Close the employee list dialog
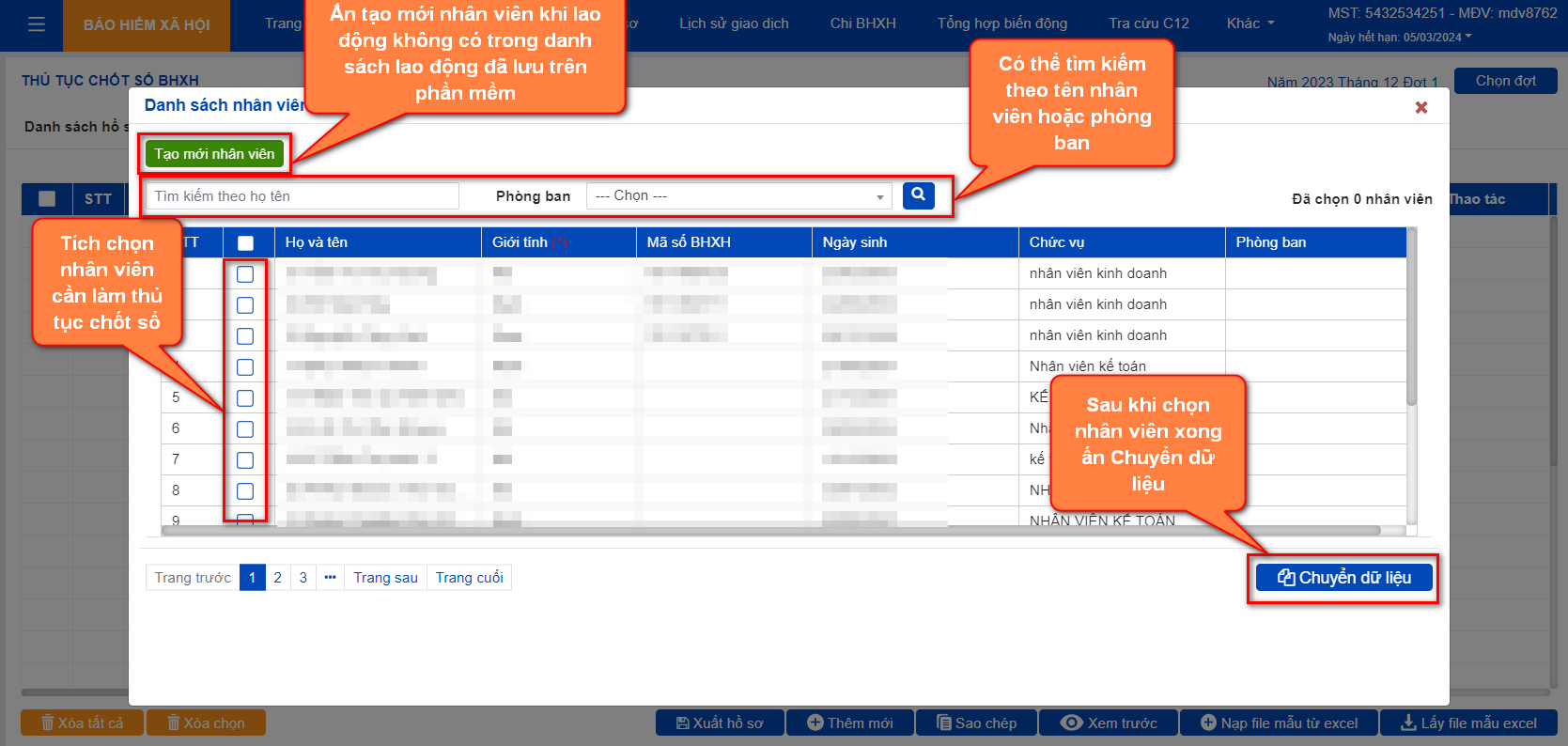This screenshot has width=1568, height=746. [1421, 108]
